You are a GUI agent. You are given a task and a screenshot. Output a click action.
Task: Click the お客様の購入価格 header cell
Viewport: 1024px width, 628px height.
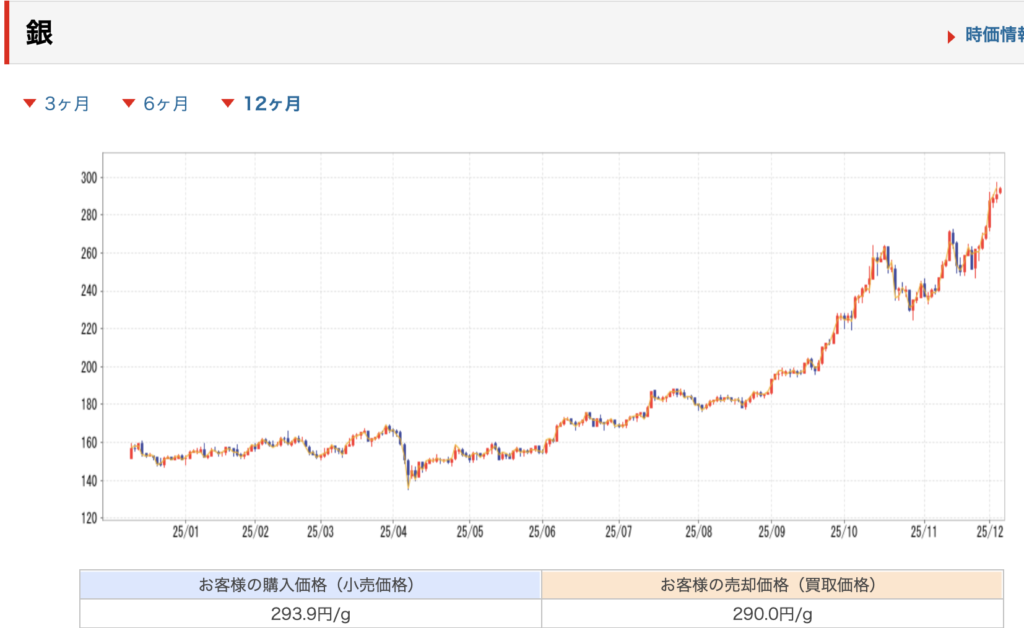pos(310,584)
